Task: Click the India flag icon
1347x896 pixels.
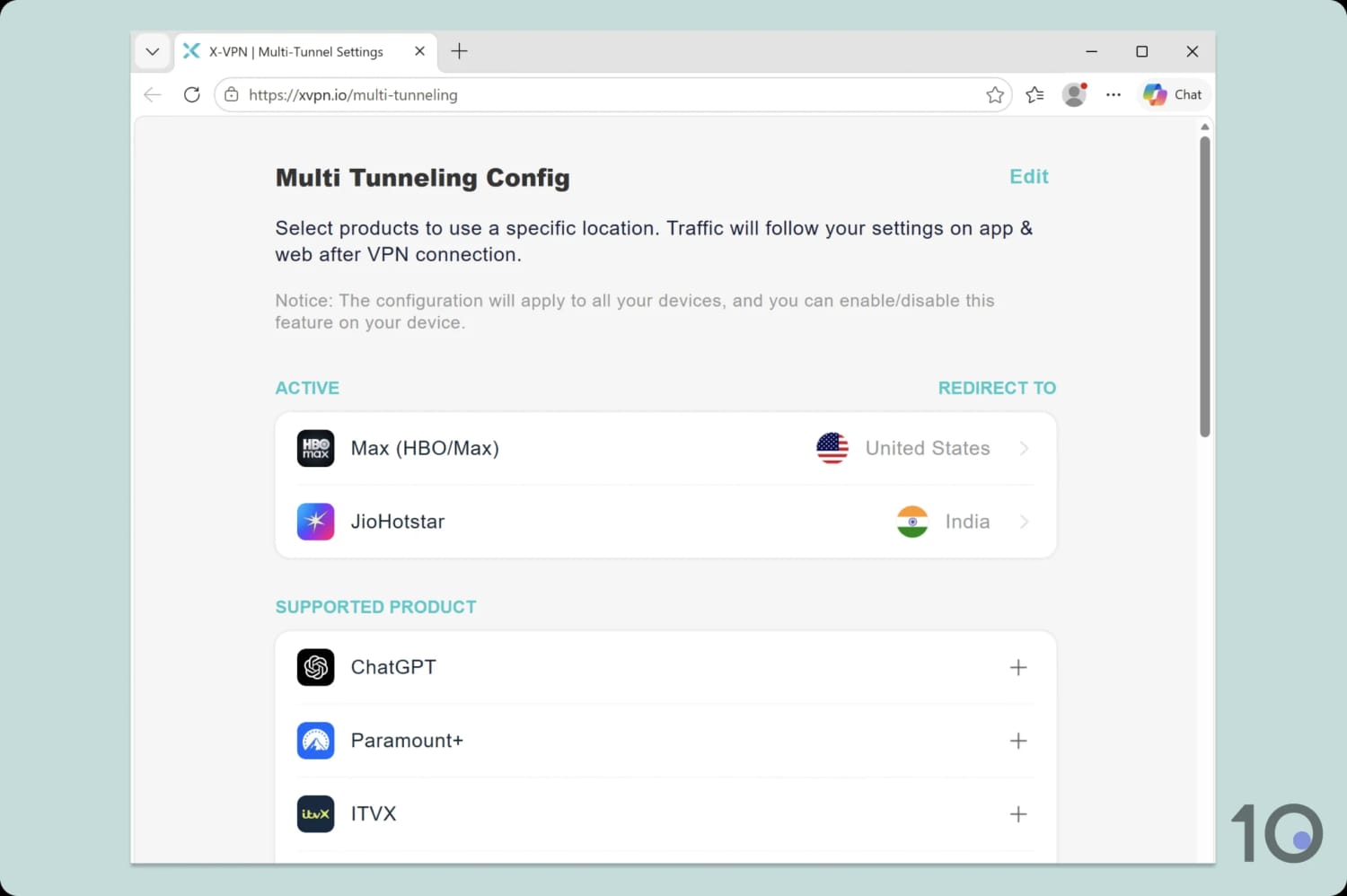Action: 912,522
